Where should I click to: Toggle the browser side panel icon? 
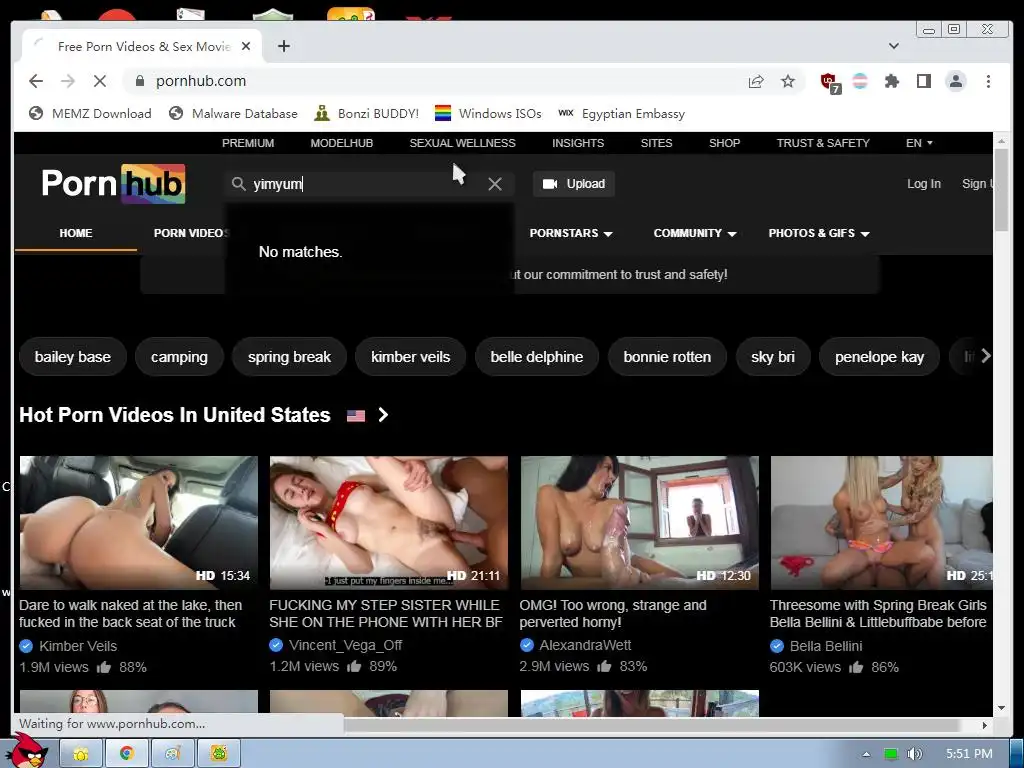pos(923,81)
